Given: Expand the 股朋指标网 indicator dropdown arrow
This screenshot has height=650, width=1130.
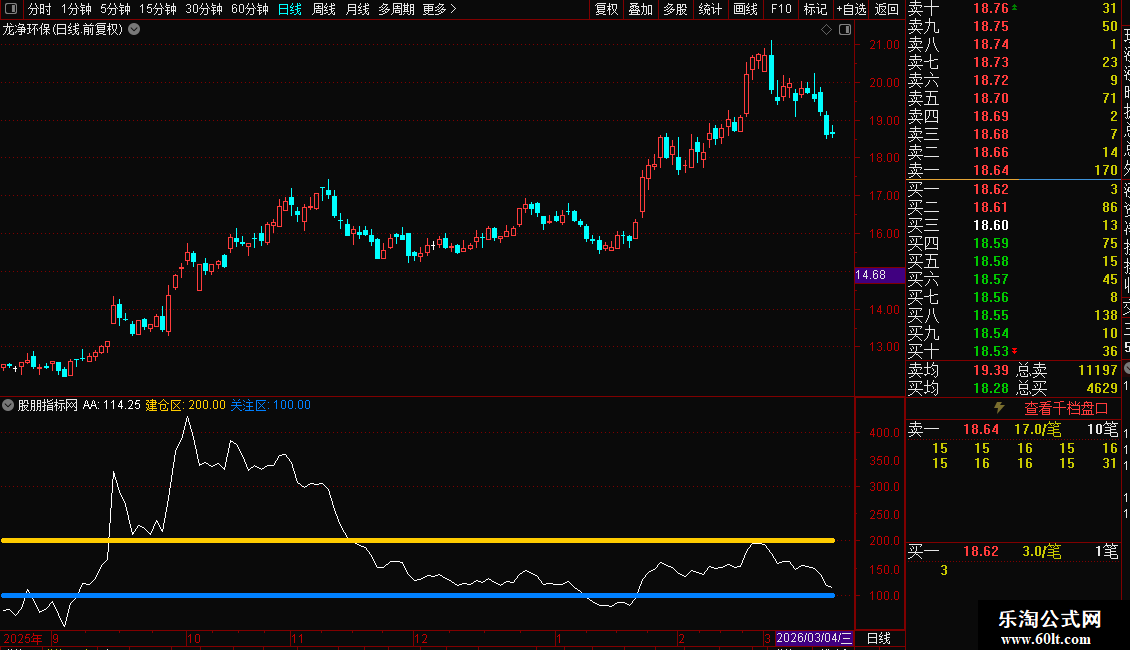Looking at the screenshot, I should (x=9, y=405).
